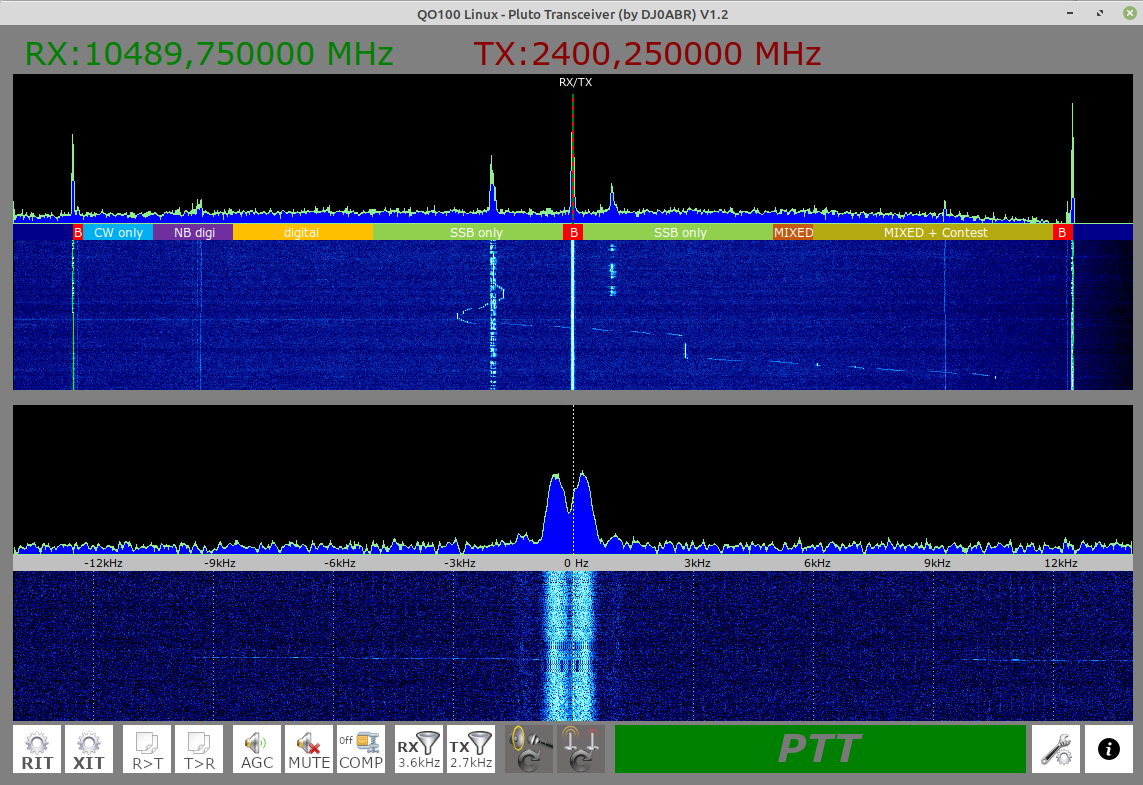This screenshot has width=1143, height=785.
Task: Click the CW only band segment
Action: (118, 232)
